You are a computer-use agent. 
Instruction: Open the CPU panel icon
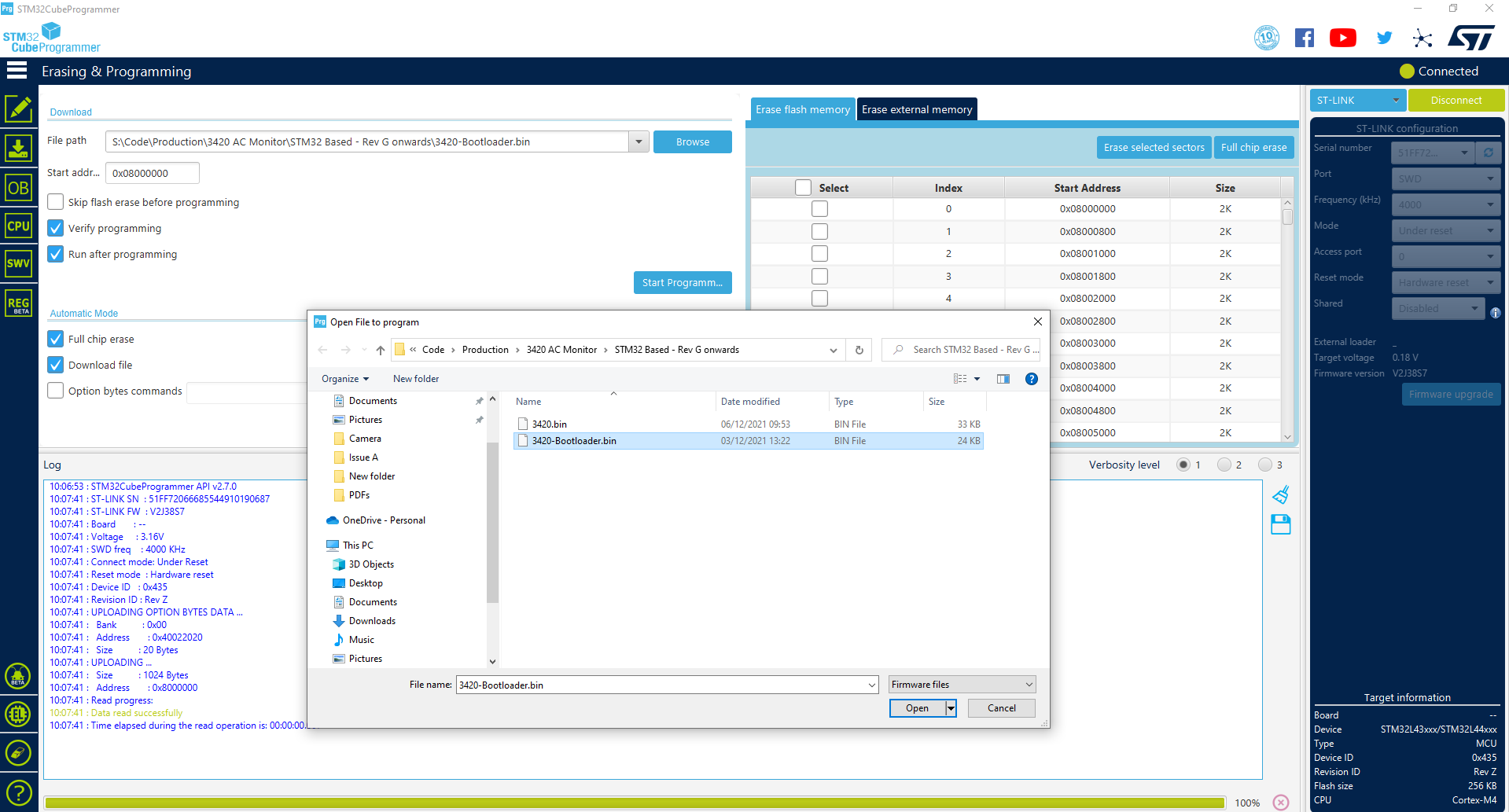click(18, 226)
